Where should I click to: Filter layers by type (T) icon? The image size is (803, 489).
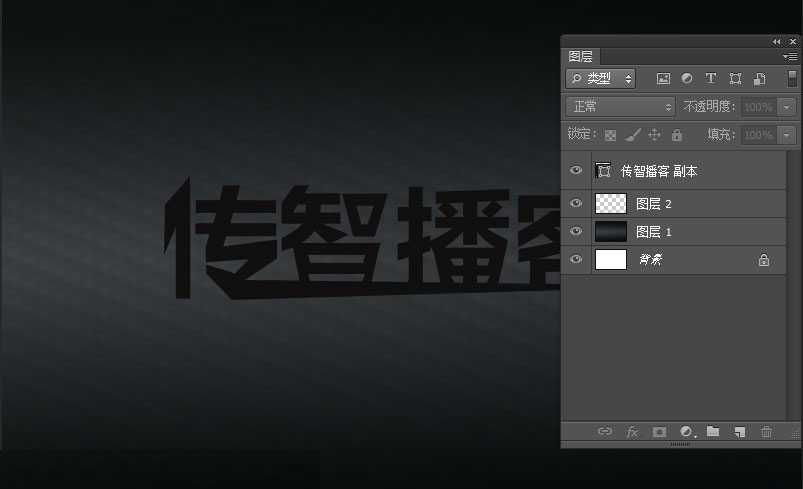pos(711,78)
